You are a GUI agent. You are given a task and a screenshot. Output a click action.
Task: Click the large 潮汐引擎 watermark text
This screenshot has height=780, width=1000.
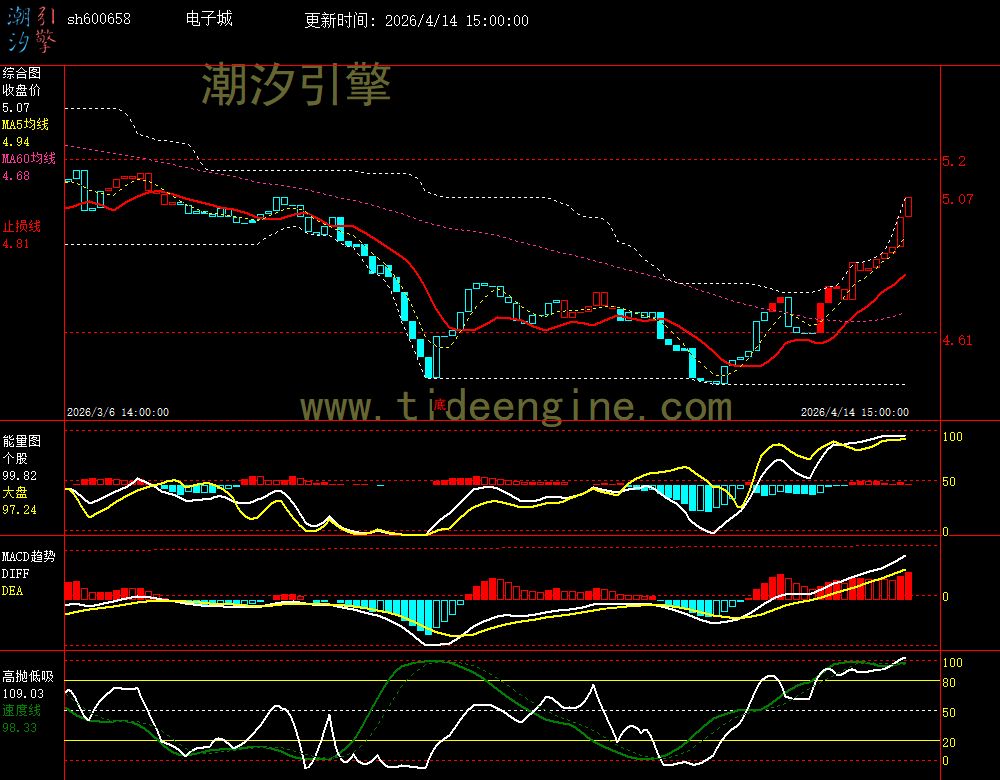(296, 84)
